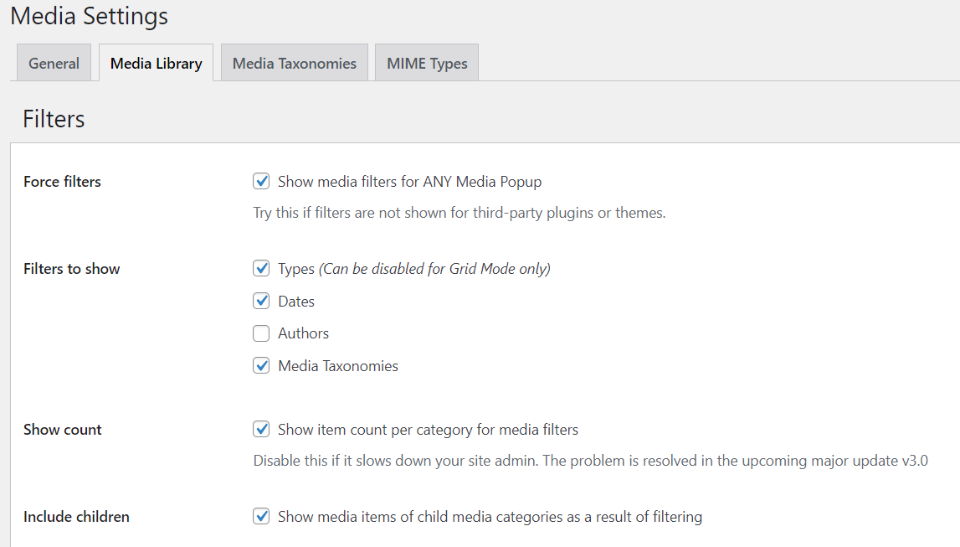Click the 'Dates' label text
The image size is (960, 547).
(296, 301)
